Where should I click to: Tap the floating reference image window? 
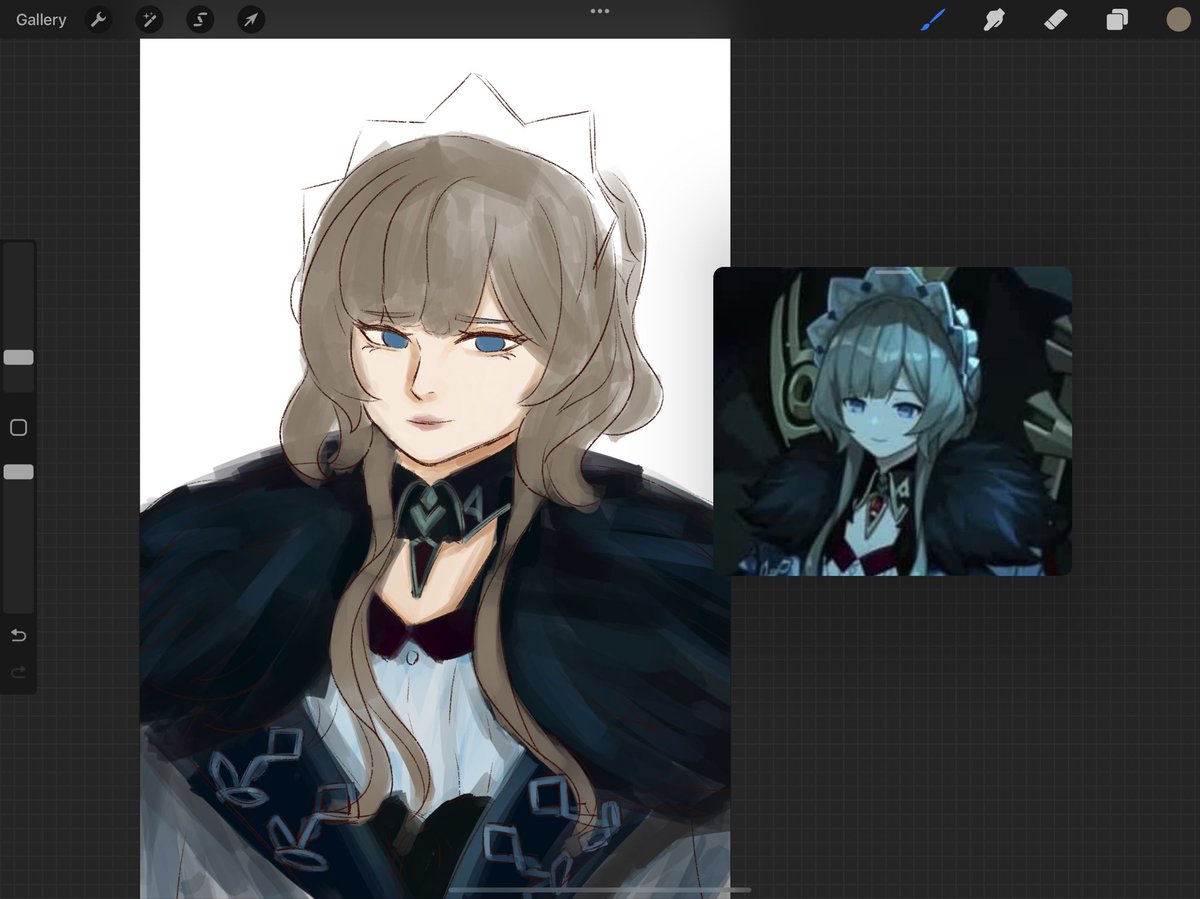click(892, 421)
